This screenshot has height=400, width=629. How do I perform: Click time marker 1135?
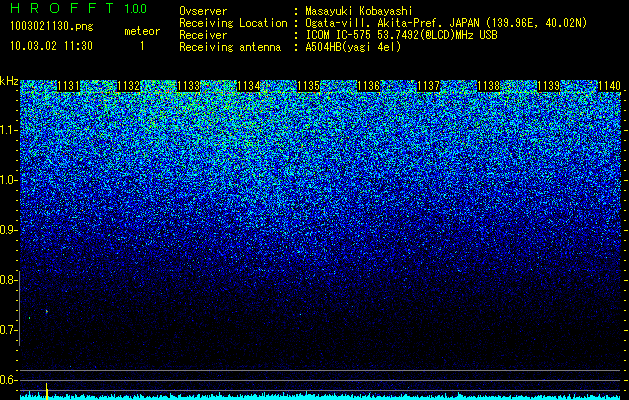[308, 86]
